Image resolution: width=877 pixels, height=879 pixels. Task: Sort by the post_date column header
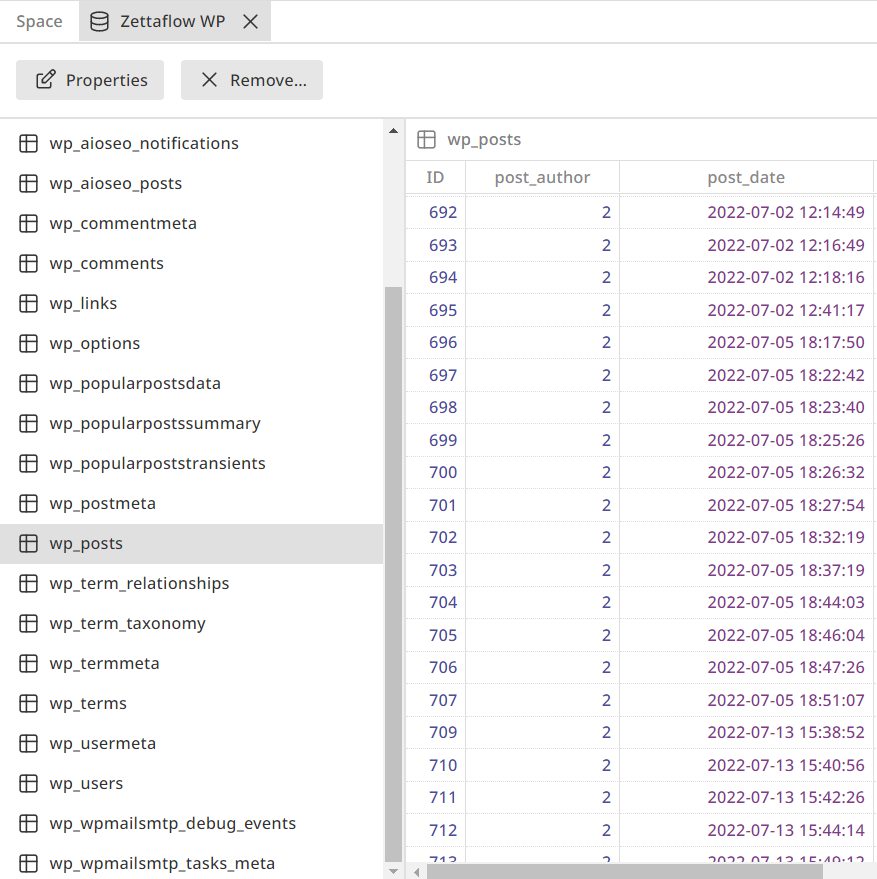[x=746, y=177]
